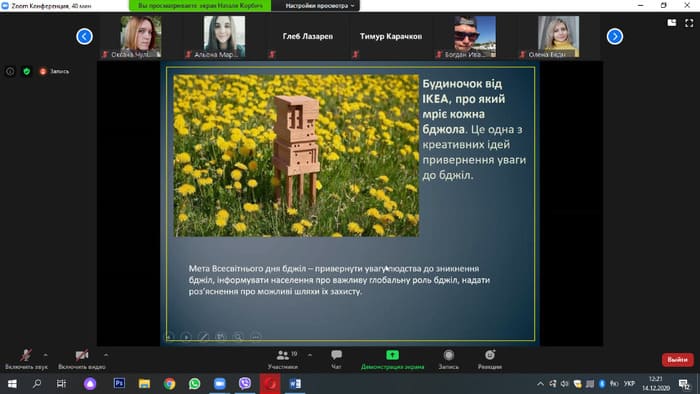Click the green encryption shield icon
This screenshot has height=394, width=700.
pos(27,71)
